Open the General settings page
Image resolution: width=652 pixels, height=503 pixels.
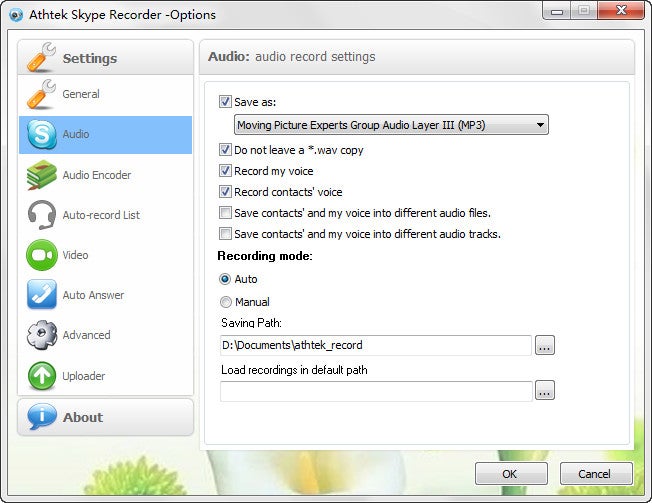[x=105, y=94]
